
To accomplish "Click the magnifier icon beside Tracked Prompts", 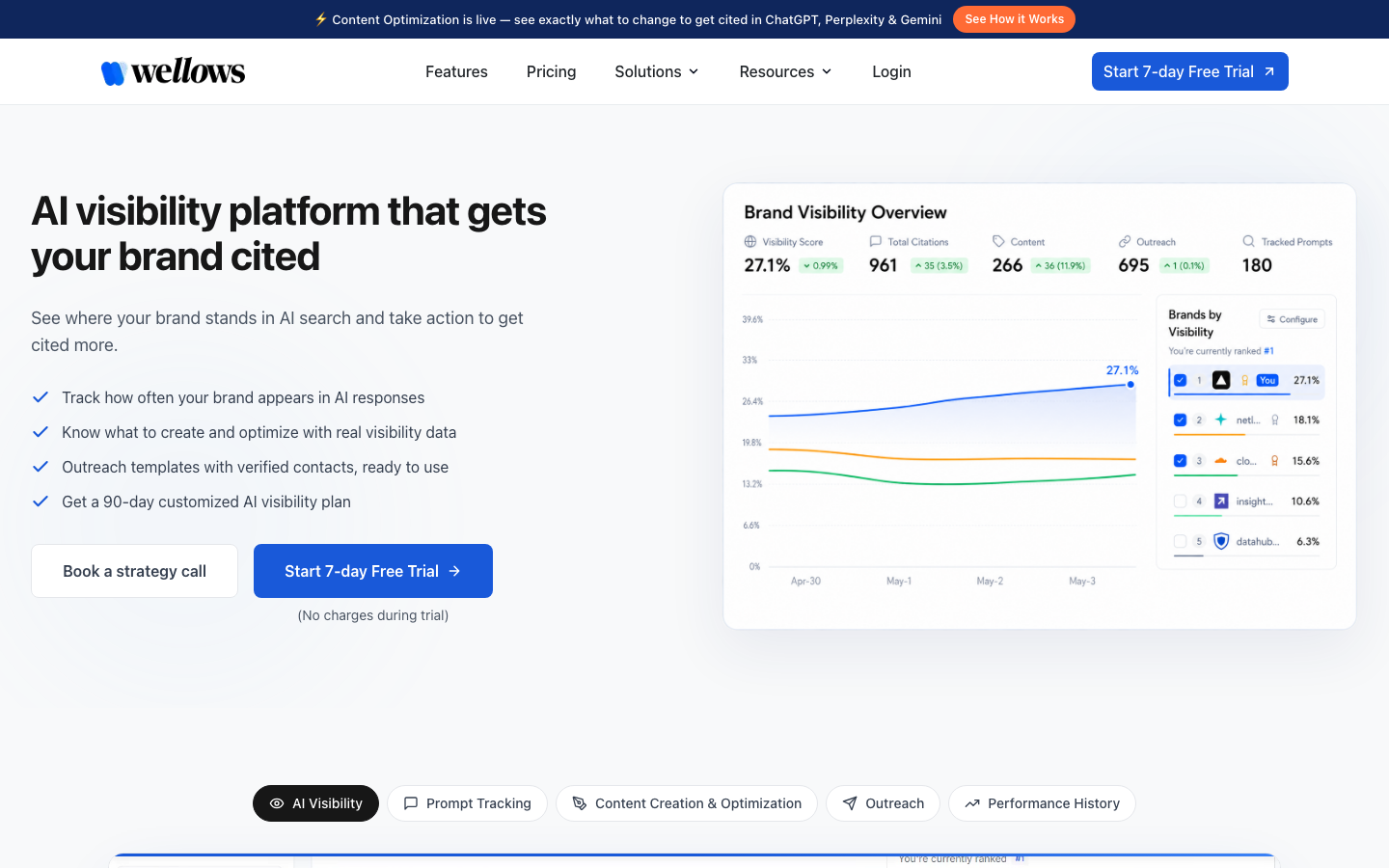I will pos(1249,241).
